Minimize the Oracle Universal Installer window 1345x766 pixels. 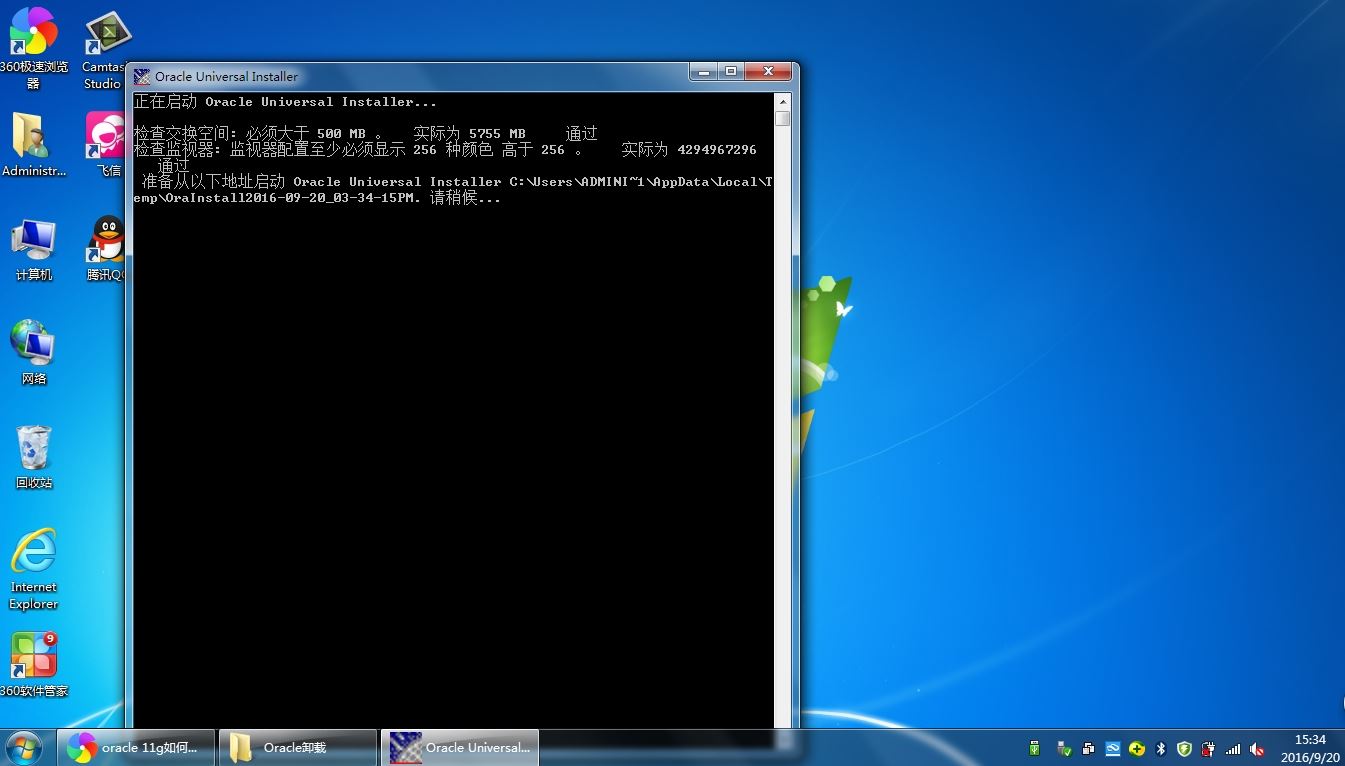click(703, 71)
